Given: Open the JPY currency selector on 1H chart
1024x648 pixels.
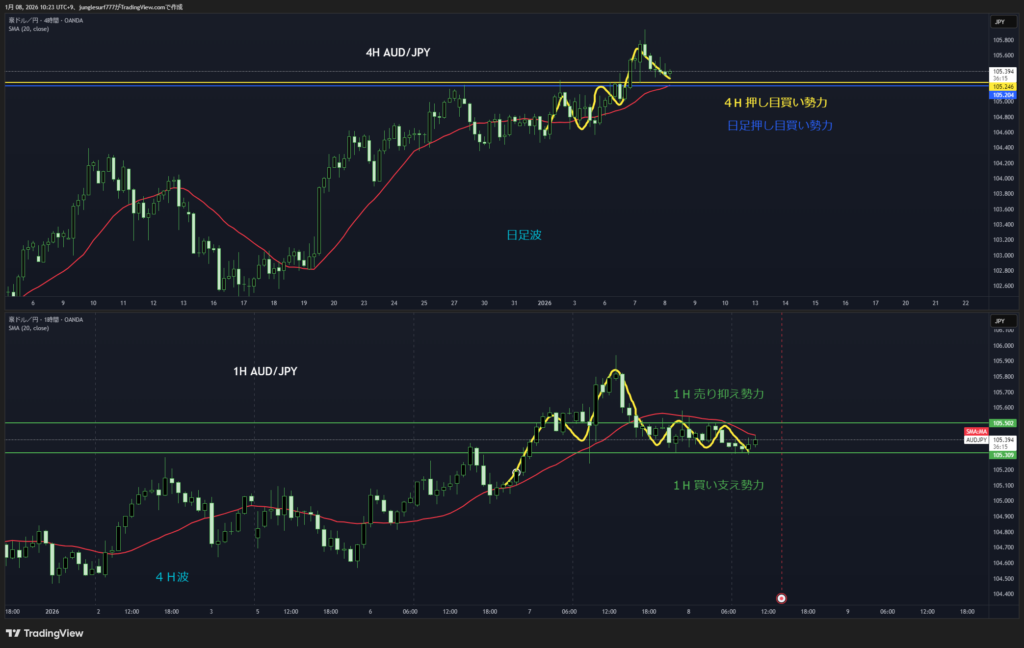Looking at the screenshot, I should 999,321.
